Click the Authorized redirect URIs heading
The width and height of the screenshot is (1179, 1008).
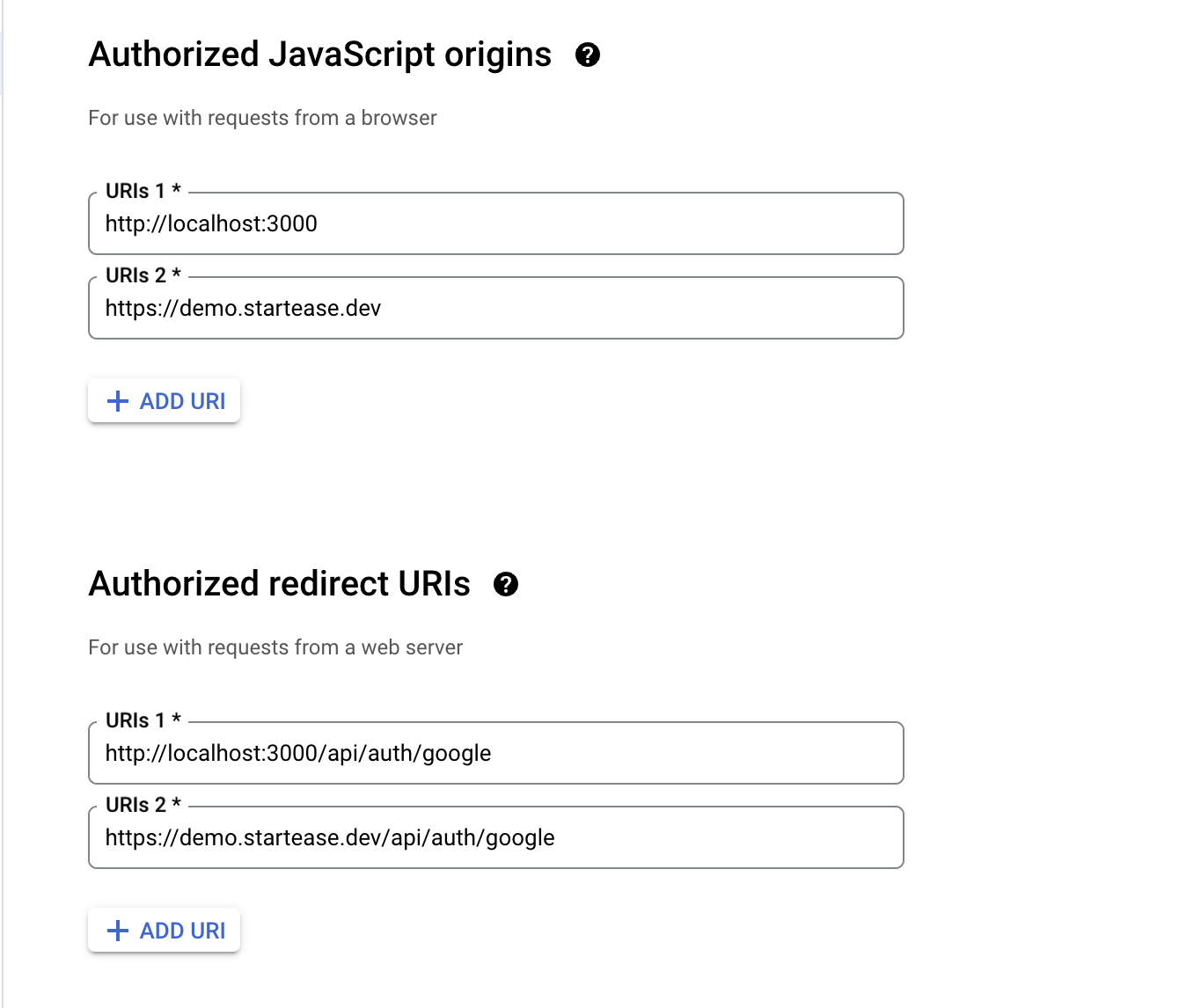tap(279, 584)
